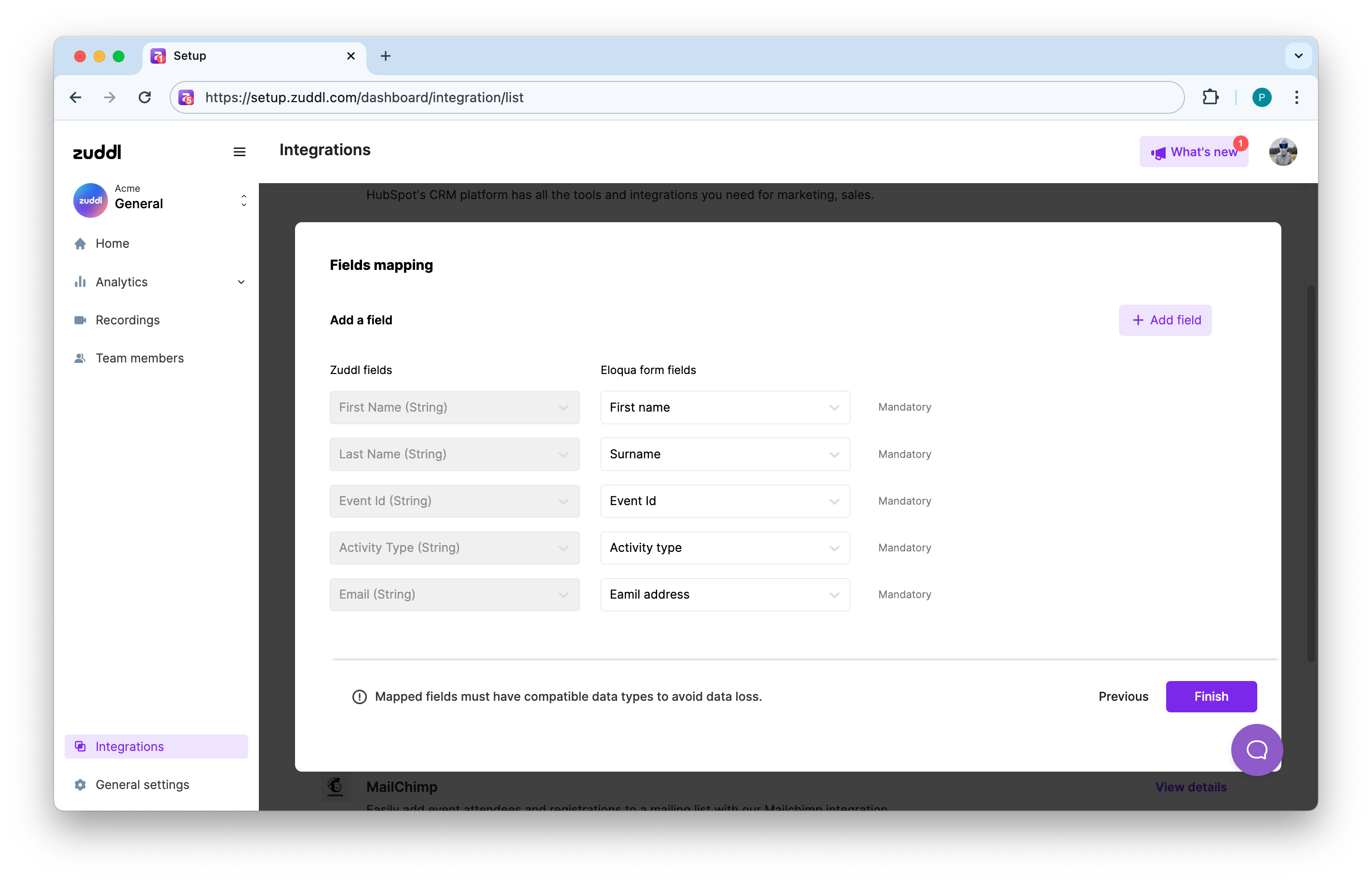Open Team members in sidebar

139,358
